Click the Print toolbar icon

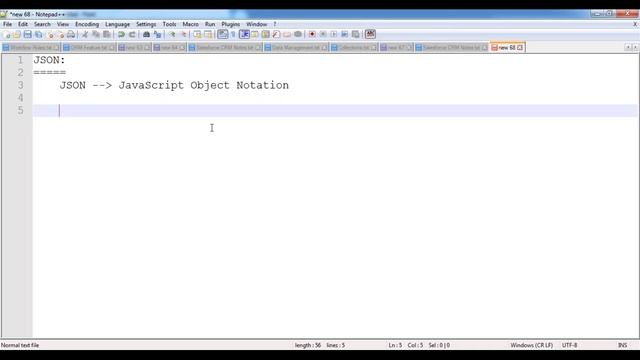point(71,35)
